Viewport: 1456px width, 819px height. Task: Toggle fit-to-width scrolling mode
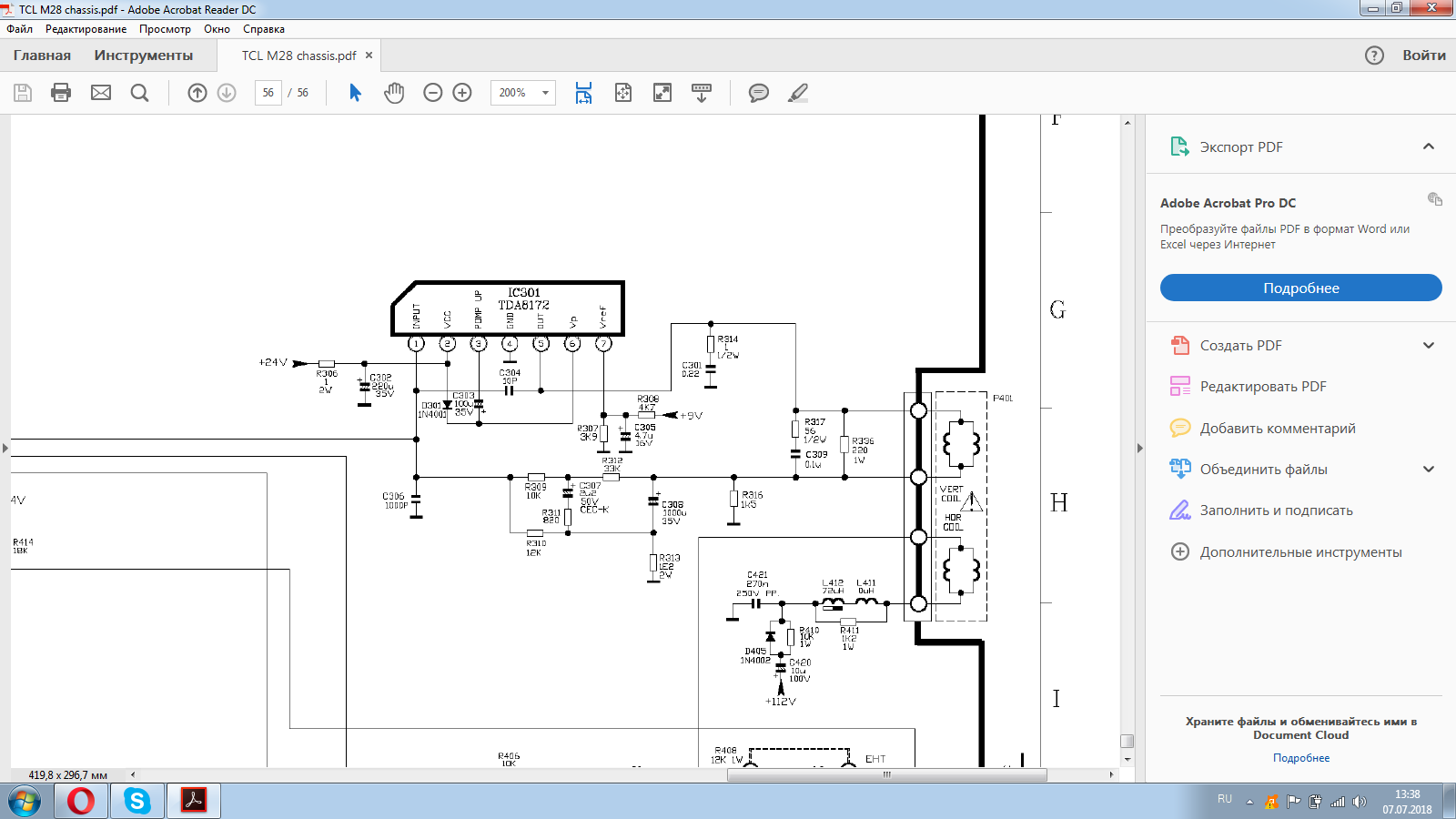tap(583, 93)
